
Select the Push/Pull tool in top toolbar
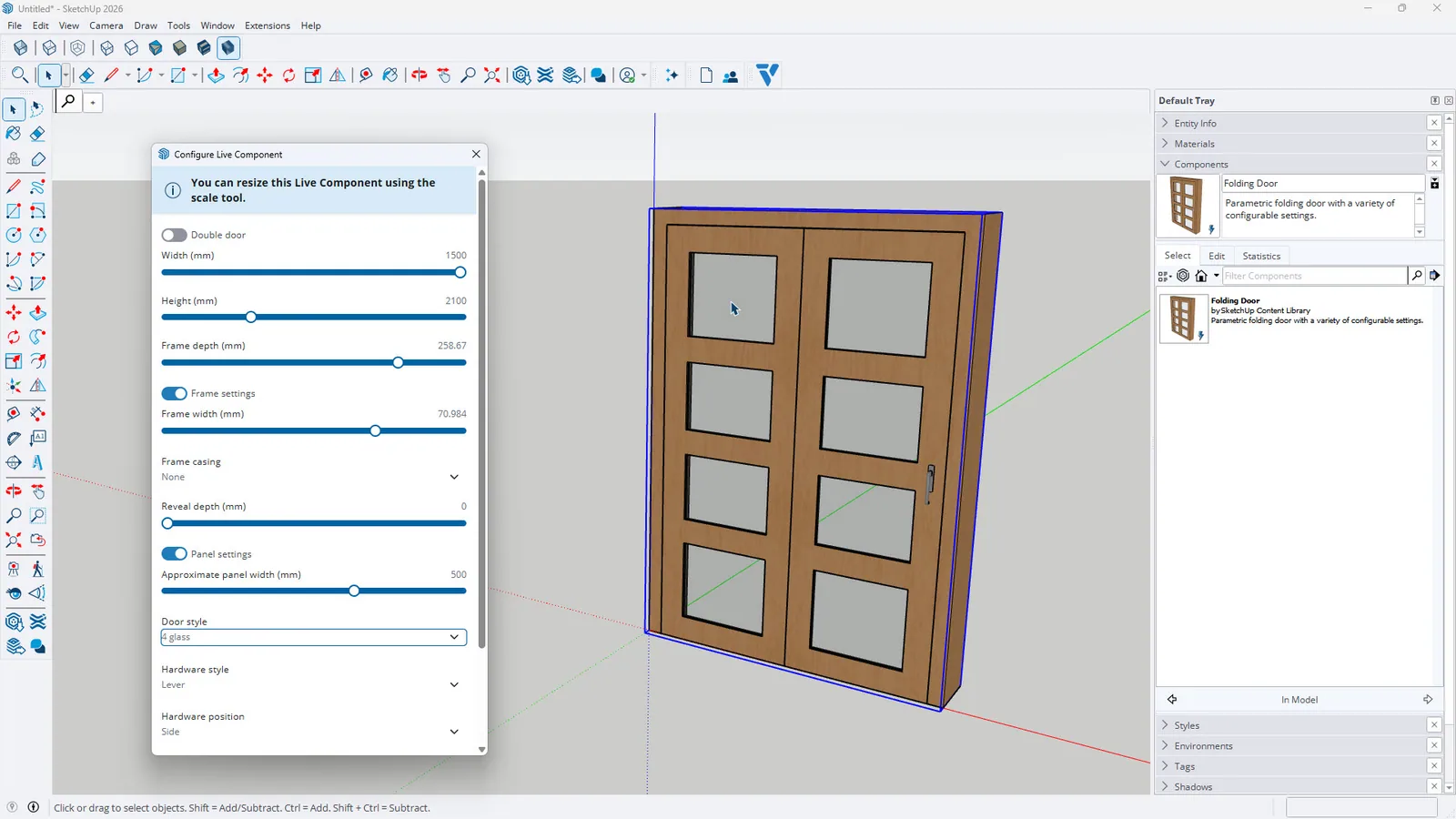pyautogui.click(x=216, y=76)
